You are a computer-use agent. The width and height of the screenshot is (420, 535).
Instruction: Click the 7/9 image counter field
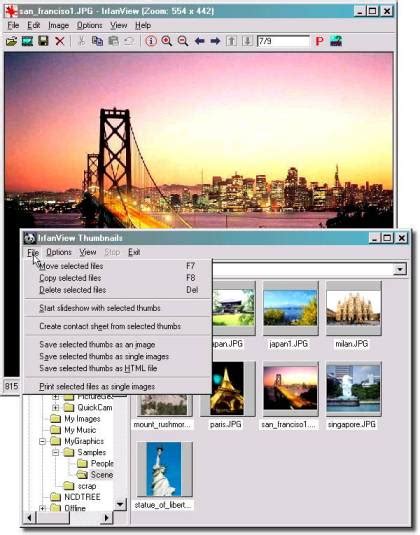point(283,42)
